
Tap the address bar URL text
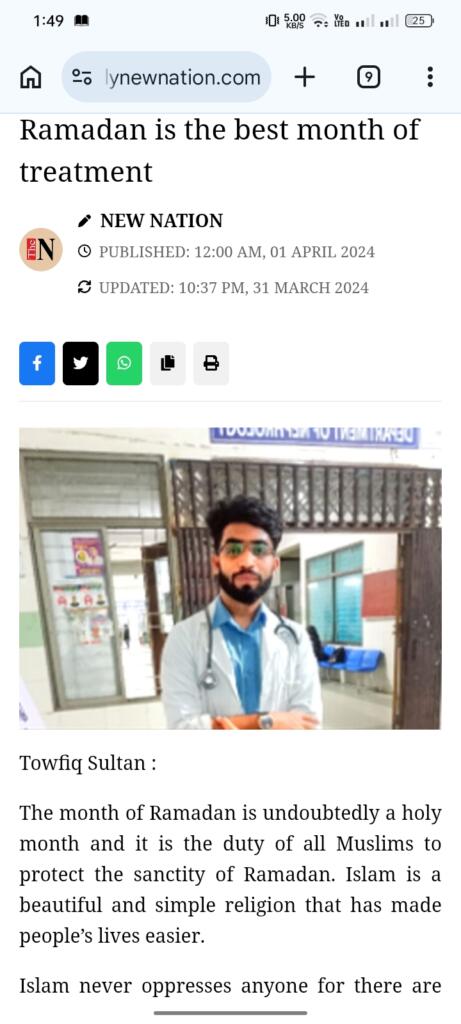182,78
